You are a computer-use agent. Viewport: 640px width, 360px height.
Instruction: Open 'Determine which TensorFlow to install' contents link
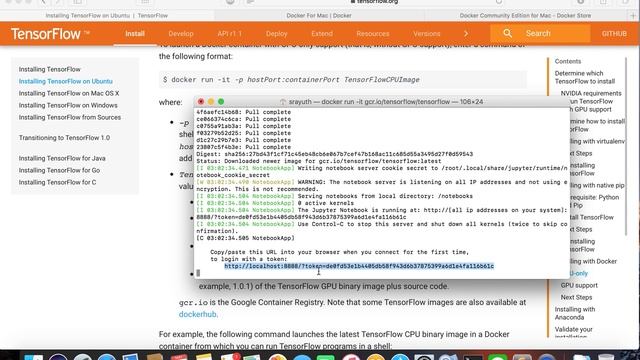click(584, 77)
